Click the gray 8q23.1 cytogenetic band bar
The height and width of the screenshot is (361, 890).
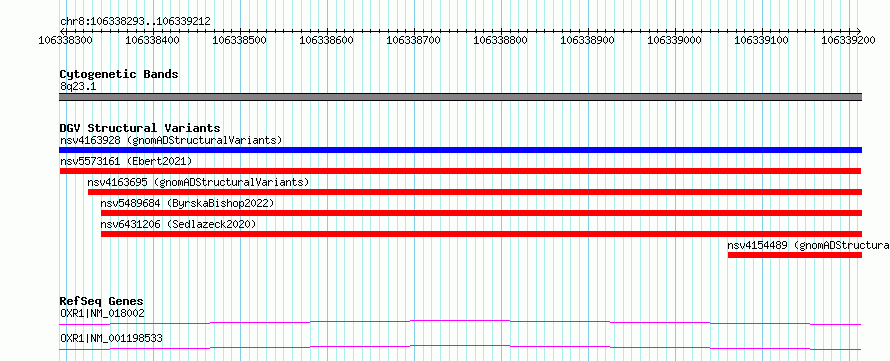[x=460, y=97]
